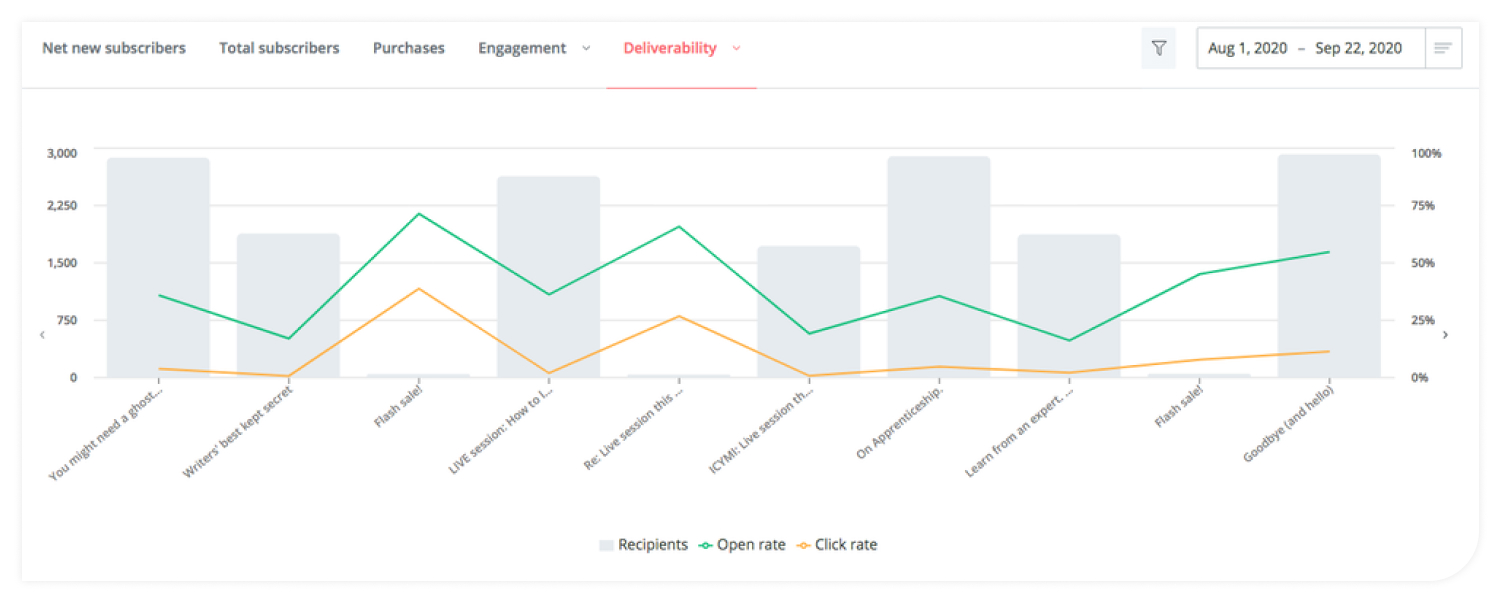Click the left arrow to scroll chart back
The image size is (1500, 609).
coord(42,335)
